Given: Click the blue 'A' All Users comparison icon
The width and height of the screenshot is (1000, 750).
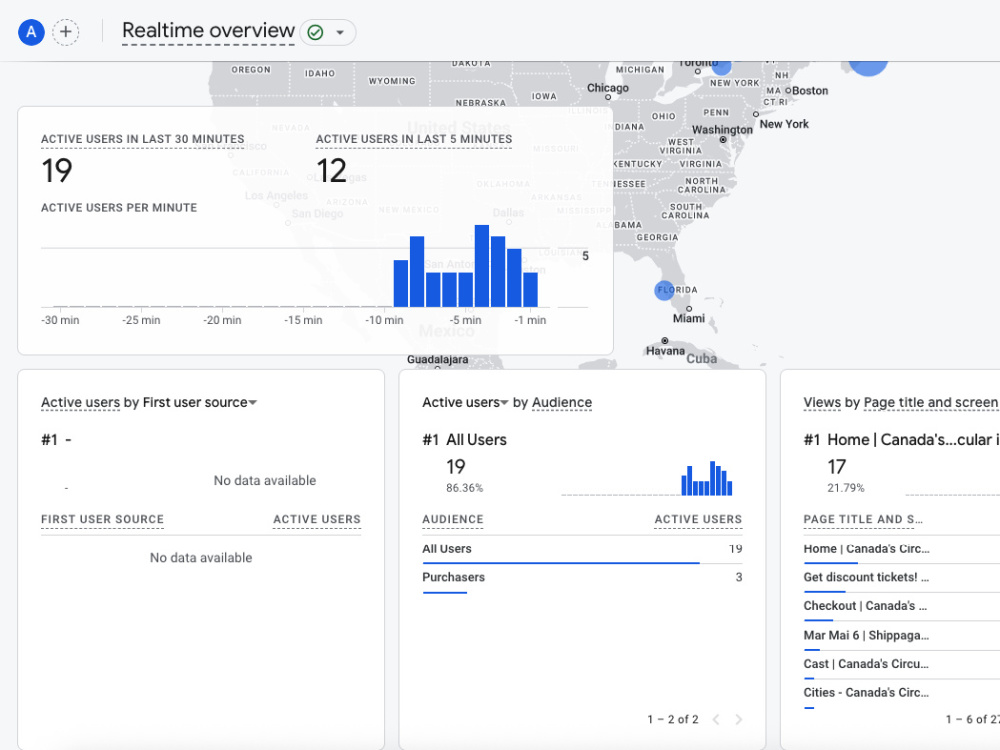Looking at the screenshot, I should 31,32.
